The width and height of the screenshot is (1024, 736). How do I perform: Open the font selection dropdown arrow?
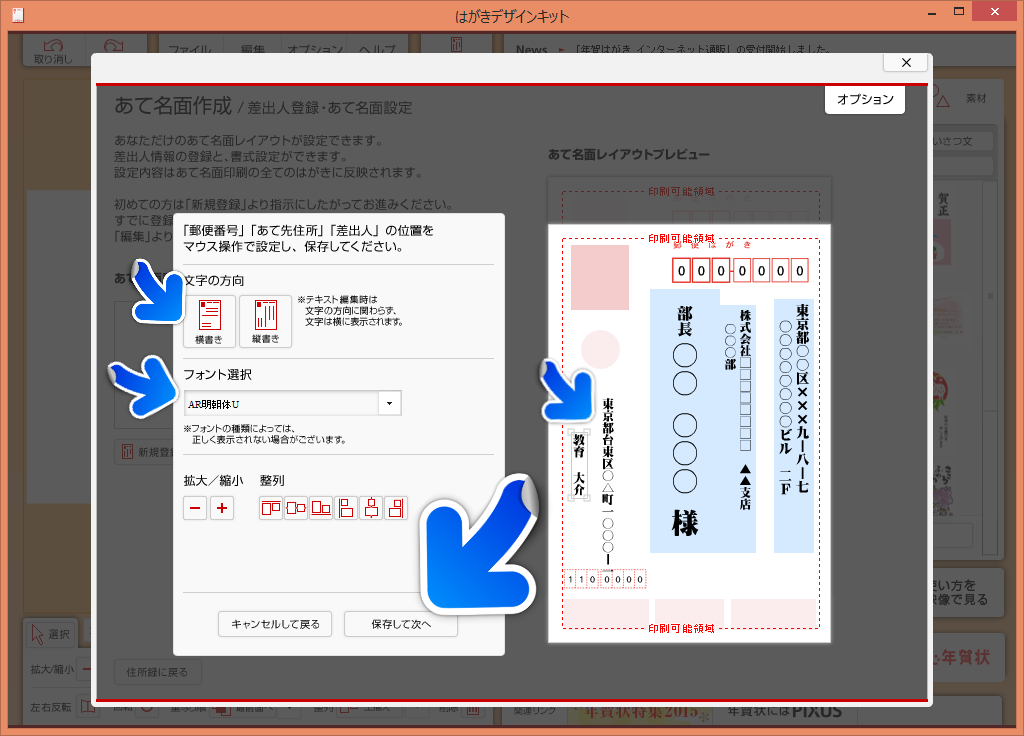click(x=389, y=403)
